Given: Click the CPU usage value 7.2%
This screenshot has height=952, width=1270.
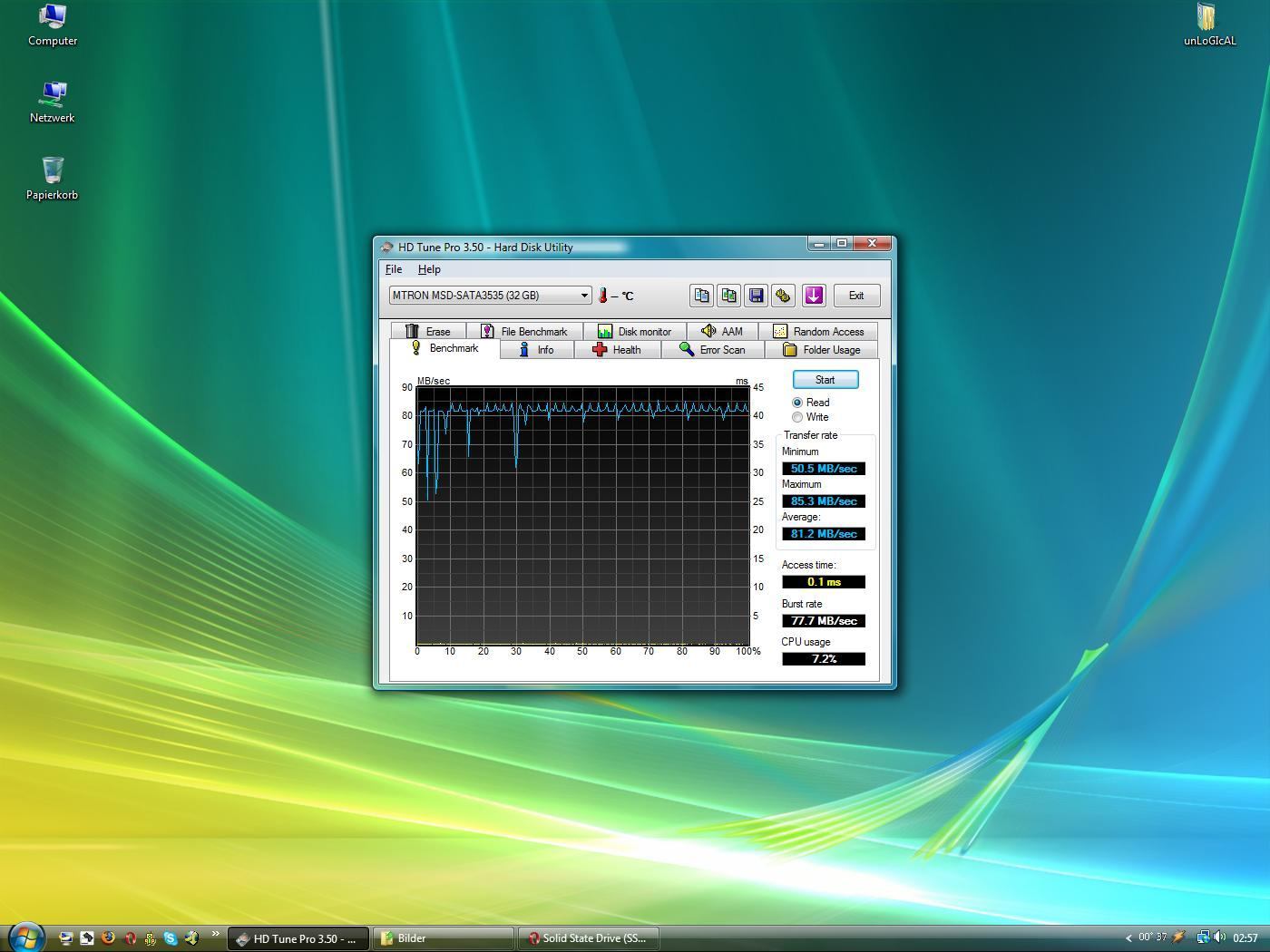Looking at the screenshot, I should pos(824,659).
